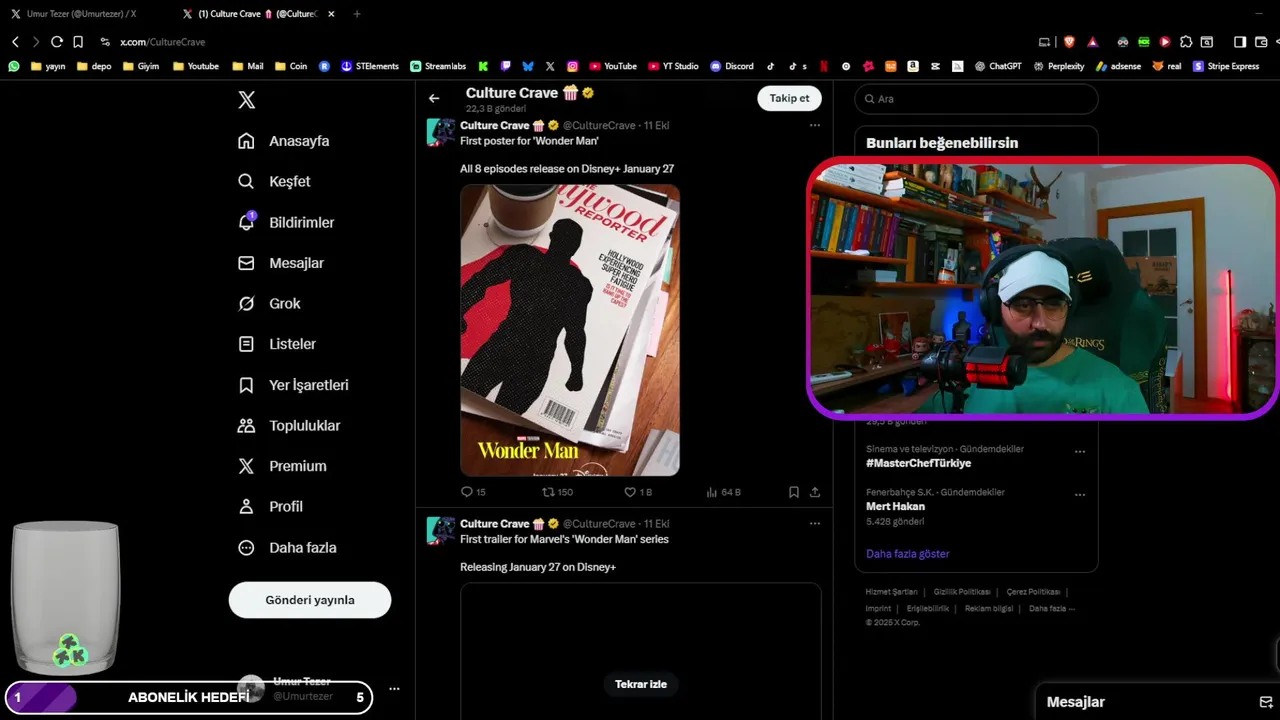
Task: Open ChatGPT bookmark
Action: point(998,66)
